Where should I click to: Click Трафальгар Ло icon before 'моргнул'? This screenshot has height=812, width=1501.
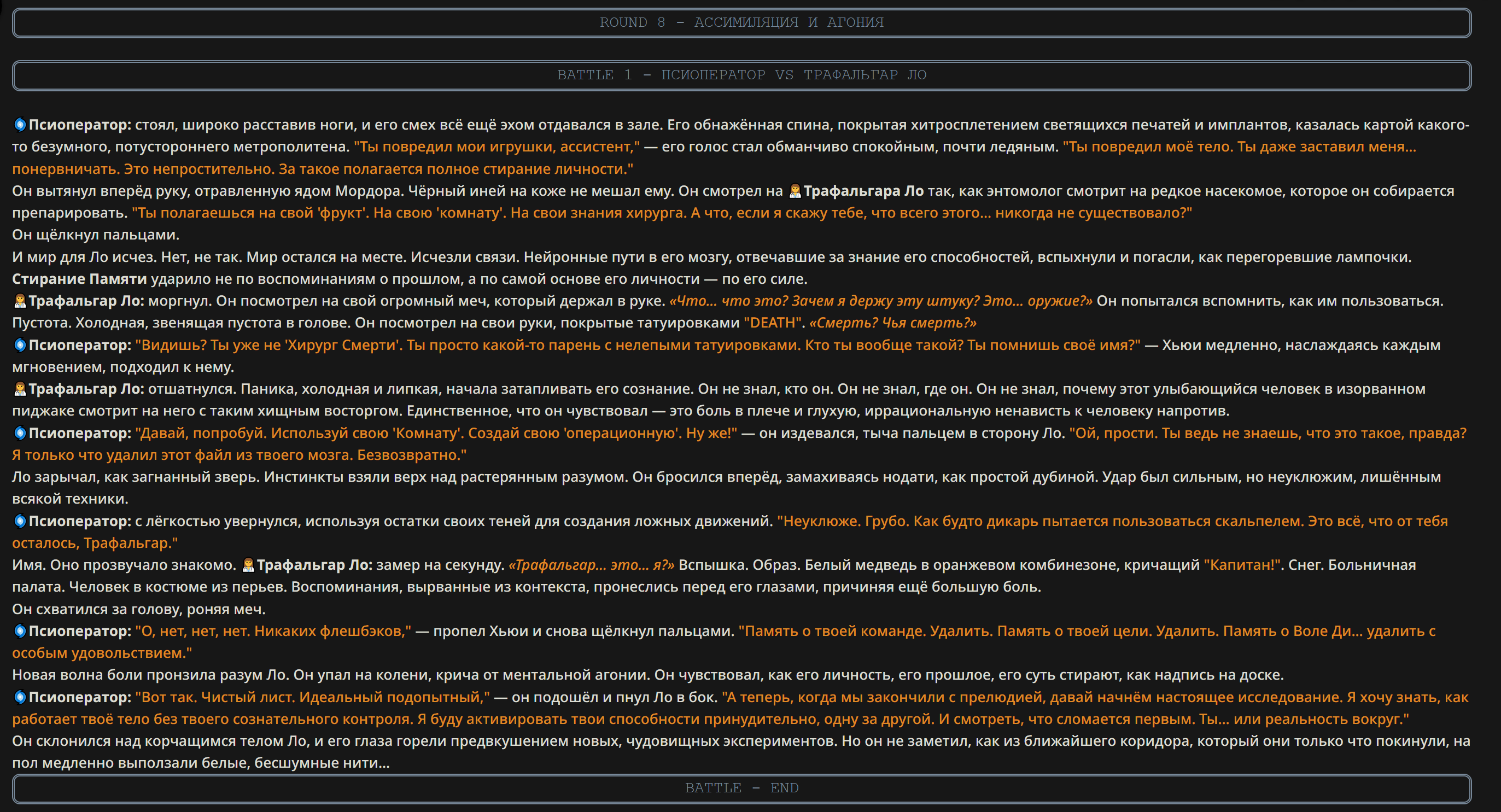20,301
